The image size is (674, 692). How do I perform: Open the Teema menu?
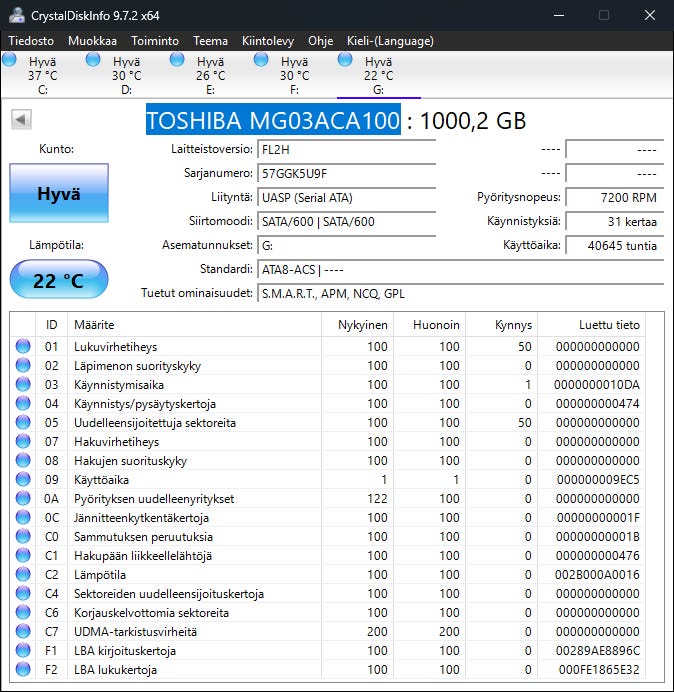coord(210,41)
